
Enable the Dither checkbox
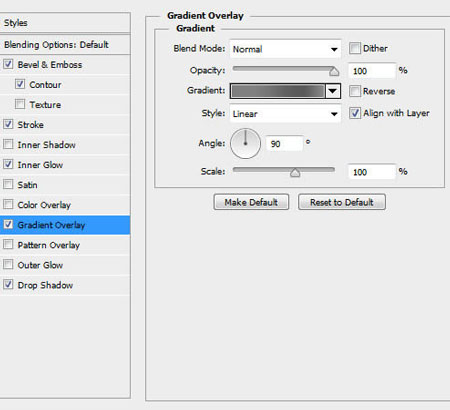tap(355, 48)
